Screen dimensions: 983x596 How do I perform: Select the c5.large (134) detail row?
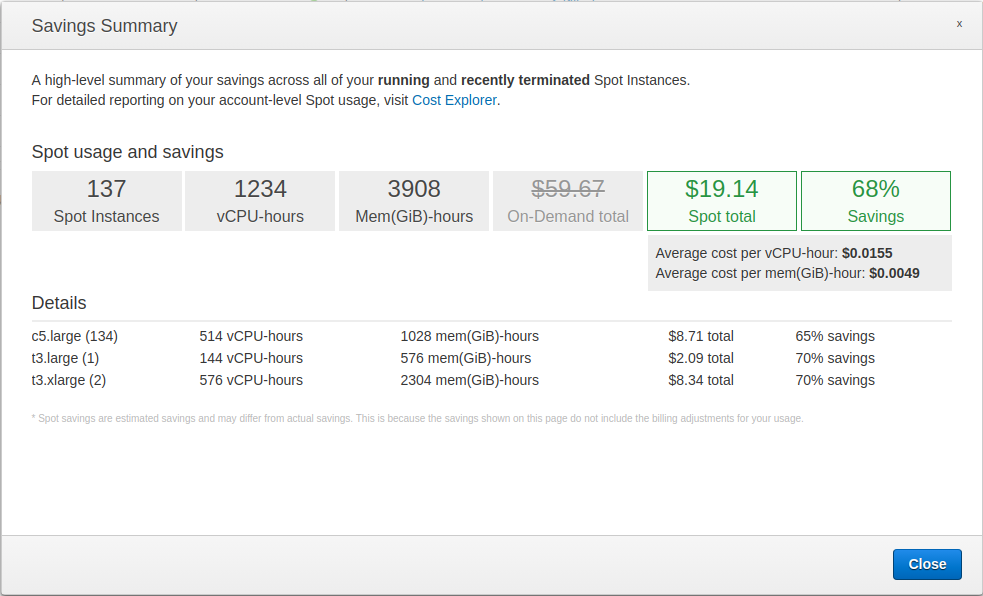pyautogui.click(x=75, y=336)
